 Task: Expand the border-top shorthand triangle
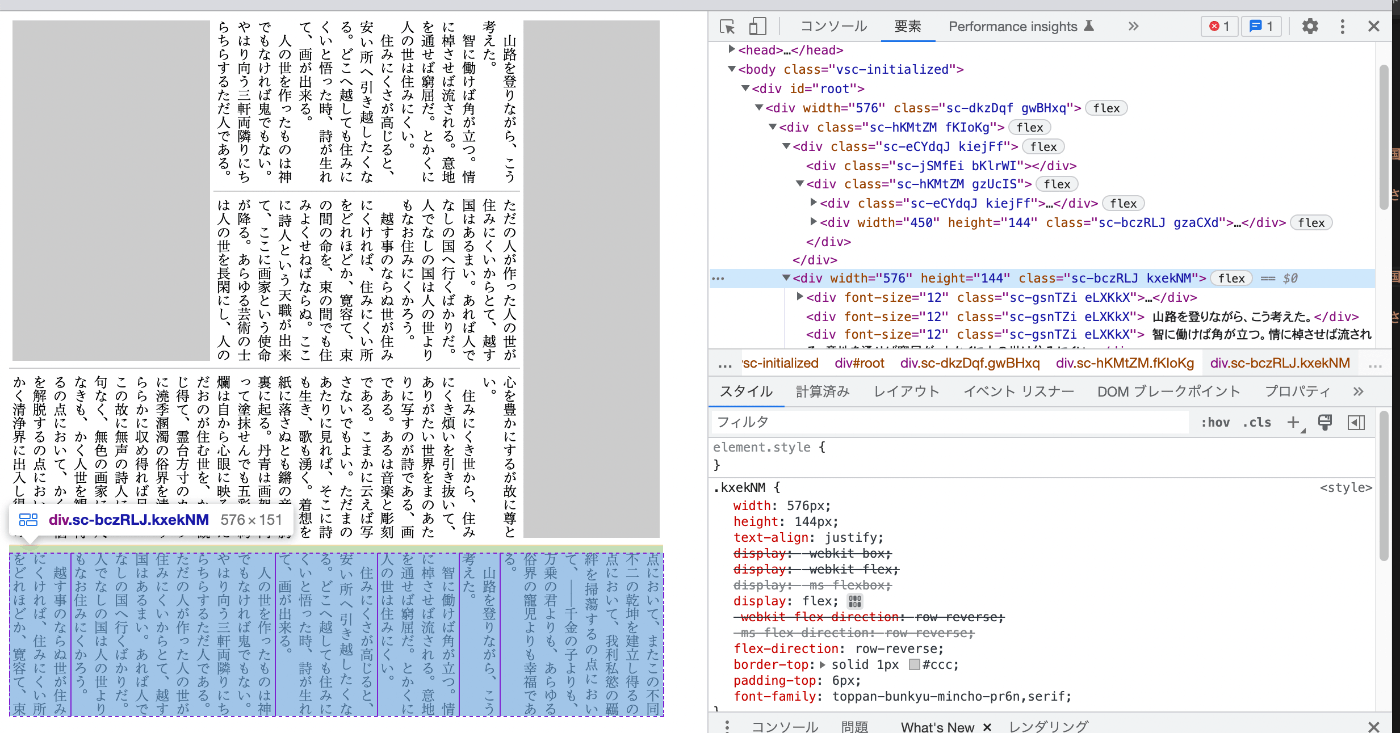tap(823, 664)
